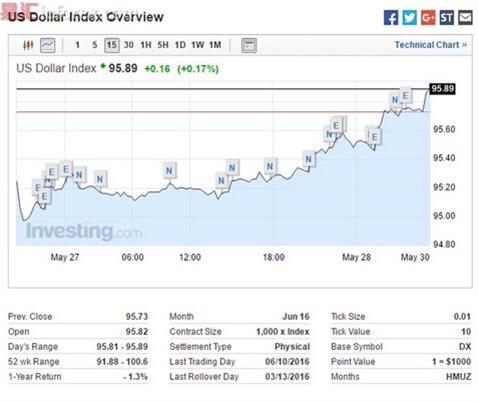Click the N news marker near 12:00
This screenshot has height=401, width=478.
(x=169, y=171)
